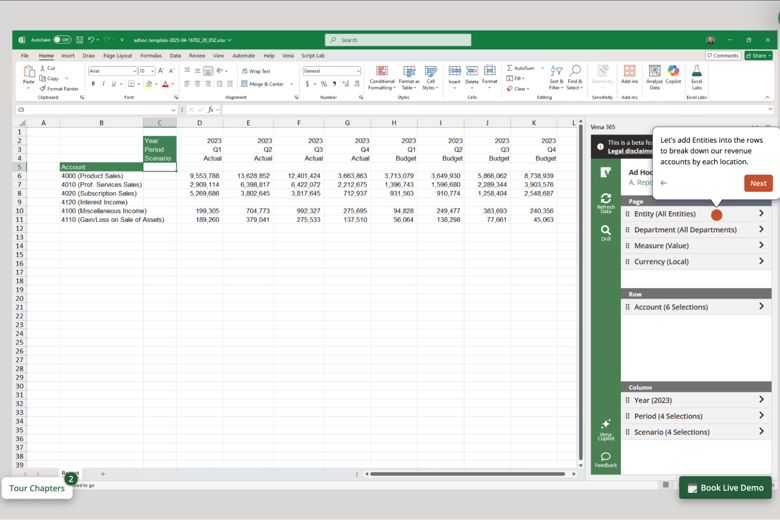
Task: Click the Search box in title bar
Action: [x=398, y=40]
